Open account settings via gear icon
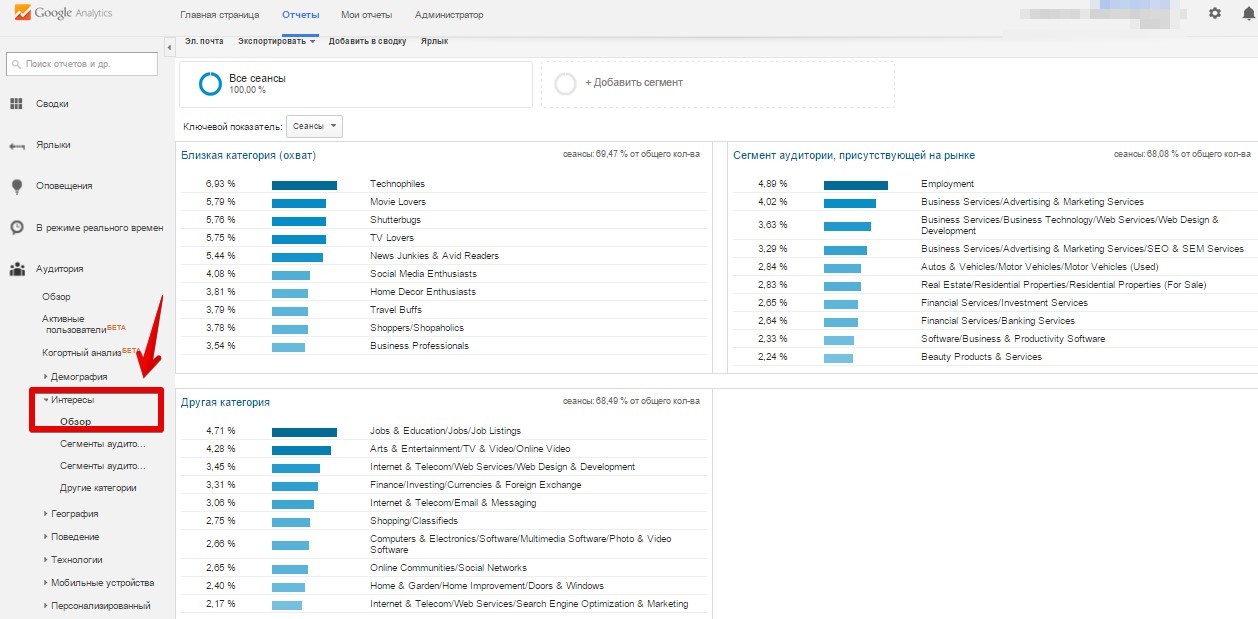This screenshot has height=619, width=1258. [1214, 15]
